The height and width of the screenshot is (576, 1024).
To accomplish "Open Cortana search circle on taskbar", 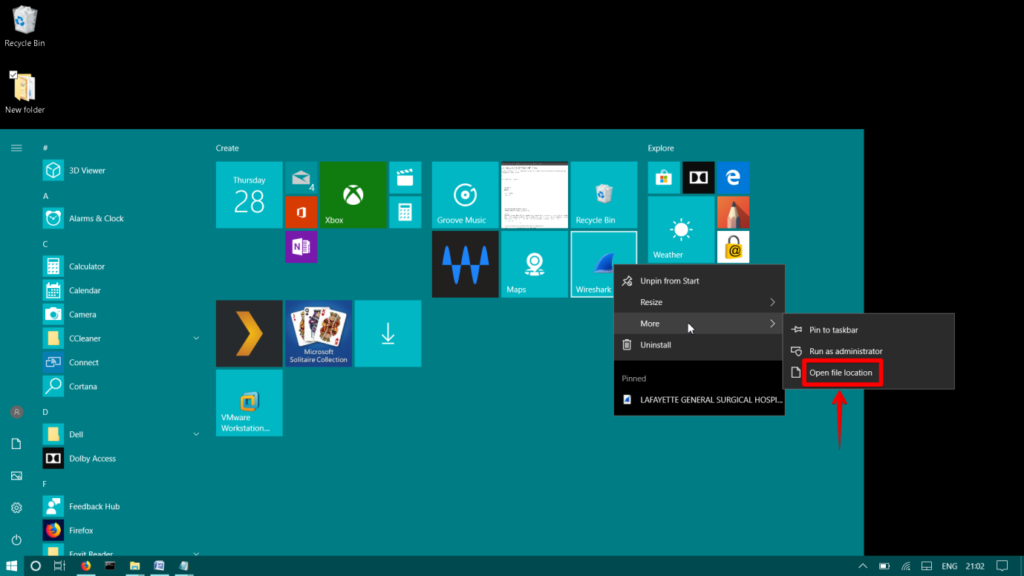I will coord(35,566).
